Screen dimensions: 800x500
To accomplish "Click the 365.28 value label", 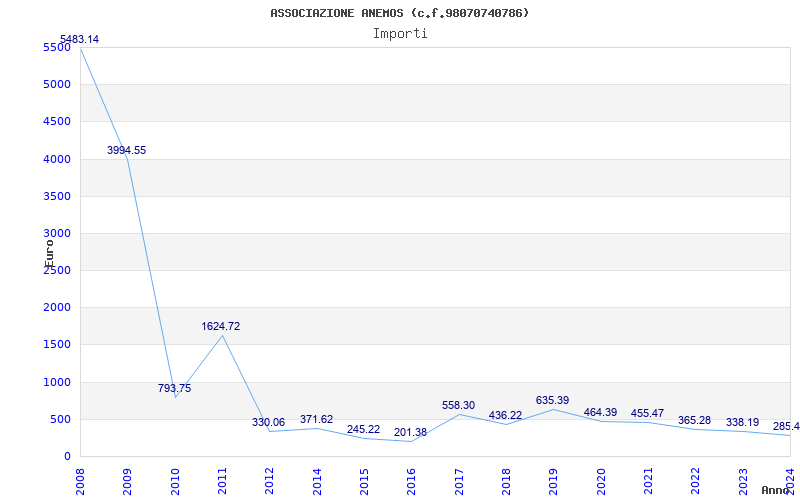I will (x=694, y=421).
